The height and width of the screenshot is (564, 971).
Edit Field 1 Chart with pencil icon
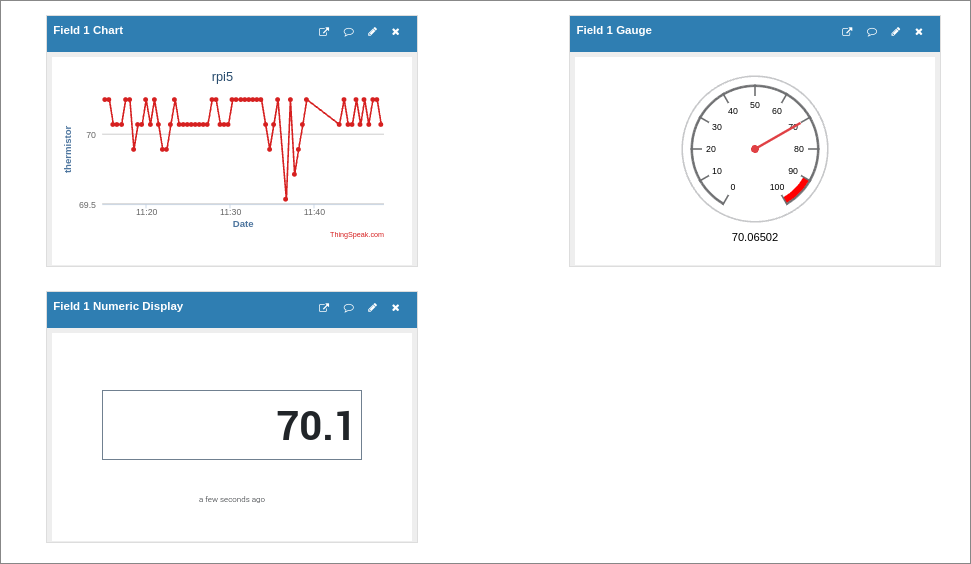[372, 32]
